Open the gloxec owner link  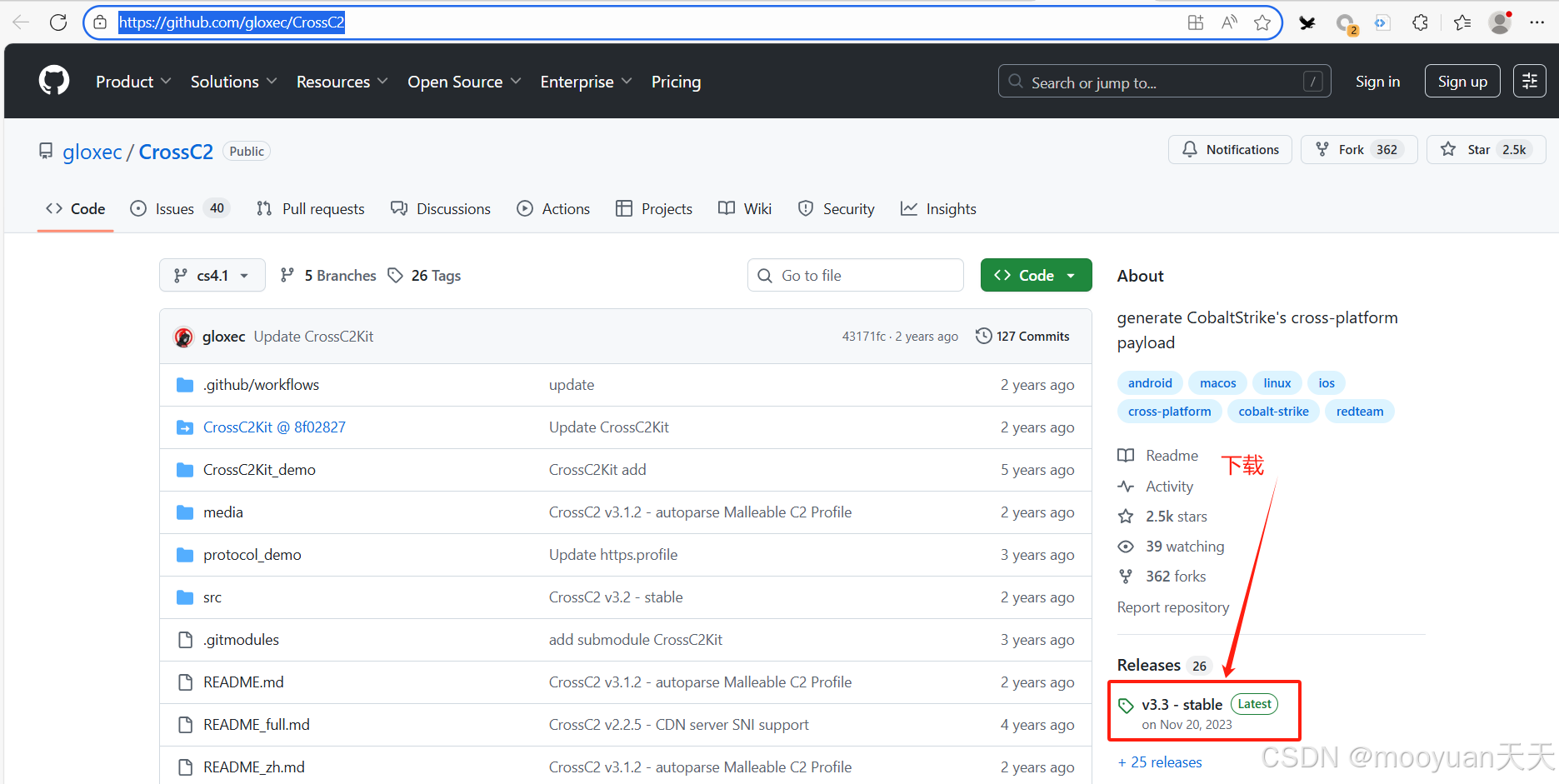[x=92, y=152]
